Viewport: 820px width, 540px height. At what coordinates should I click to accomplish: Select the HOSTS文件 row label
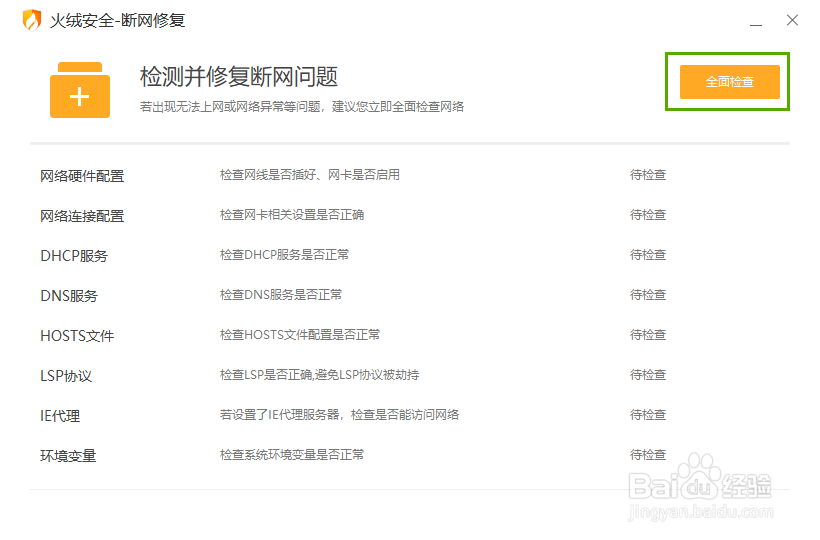pos(77,336)
